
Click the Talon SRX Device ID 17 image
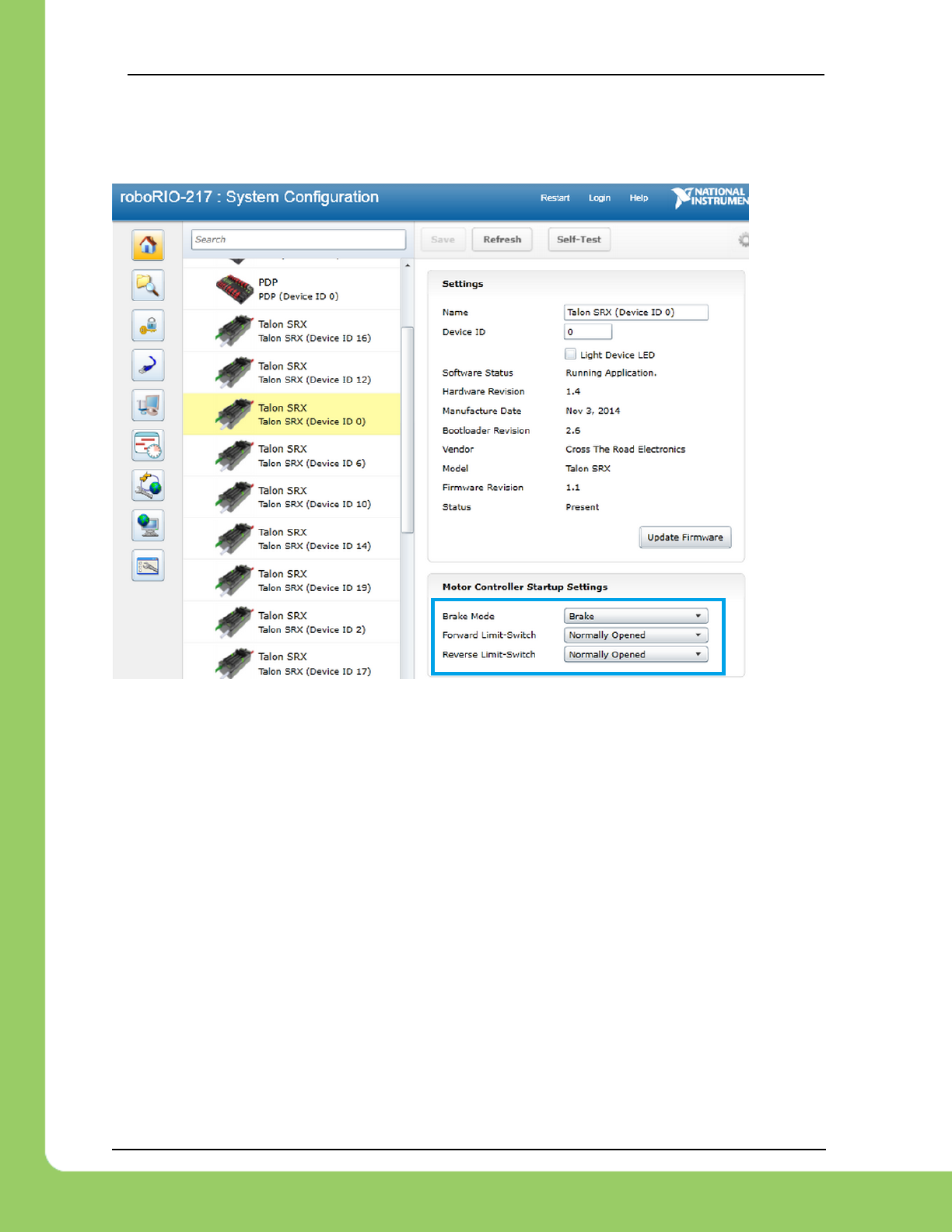pos(235,663)
